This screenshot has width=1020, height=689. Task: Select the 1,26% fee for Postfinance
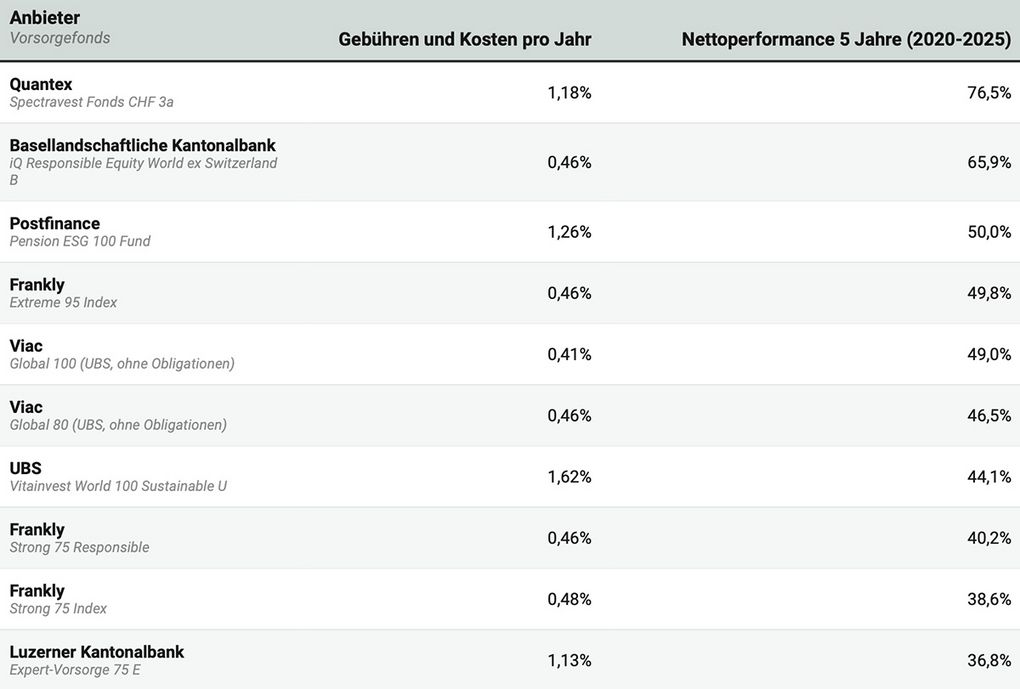569,232
